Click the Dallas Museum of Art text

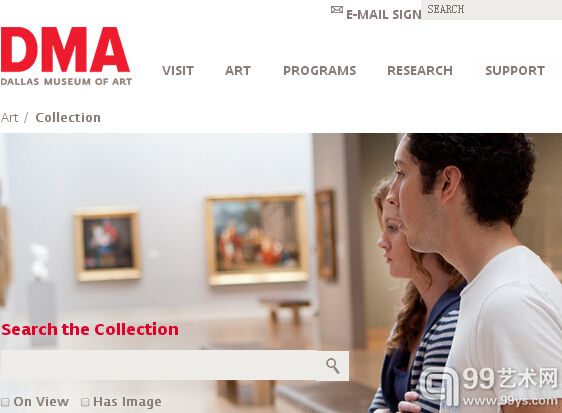pyautogui.click(x=66, y=82)
